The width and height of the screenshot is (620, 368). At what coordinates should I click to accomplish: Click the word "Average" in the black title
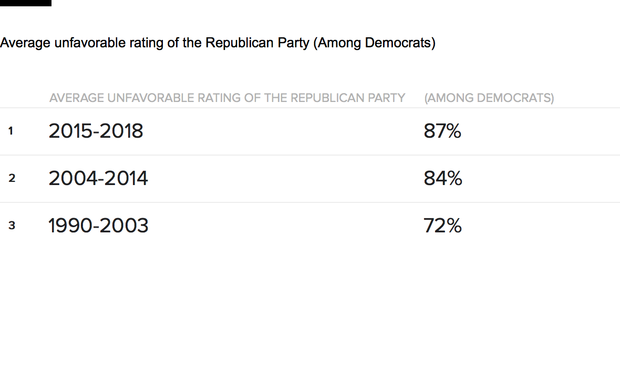click(25, 43)
